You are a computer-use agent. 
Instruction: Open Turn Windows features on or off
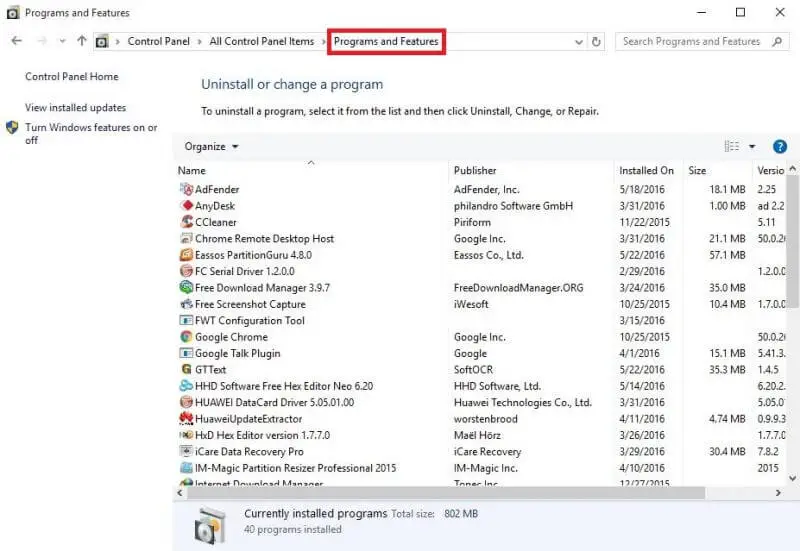click(x=91, y=133)
